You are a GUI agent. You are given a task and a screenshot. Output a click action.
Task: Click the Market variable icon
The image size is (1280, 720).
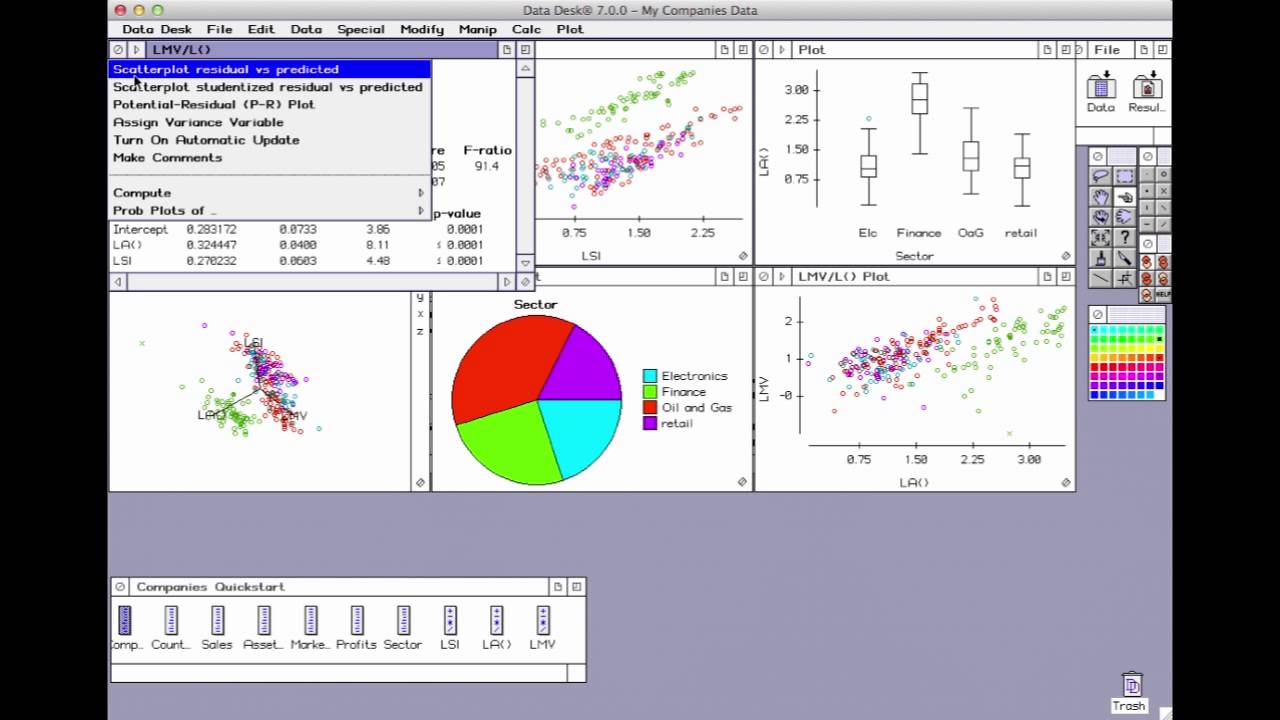[310, 620]
